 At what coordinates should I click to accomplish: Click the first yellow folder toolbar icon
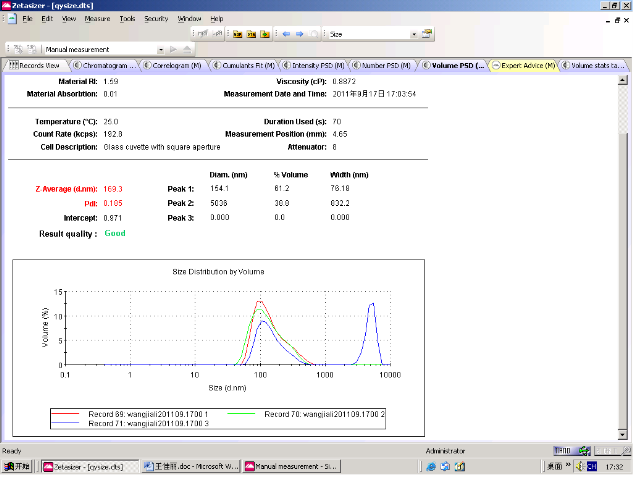pyautogui.click(x=238, y=34)
